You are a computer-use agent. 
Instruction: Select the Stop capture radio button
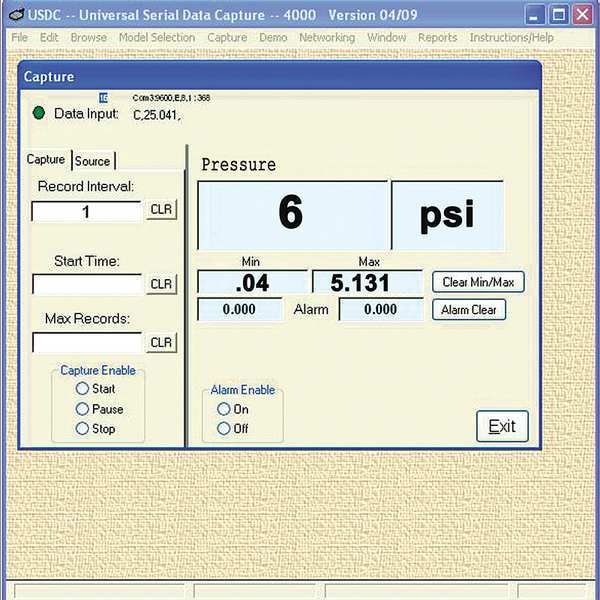click(x=83, y=429)
